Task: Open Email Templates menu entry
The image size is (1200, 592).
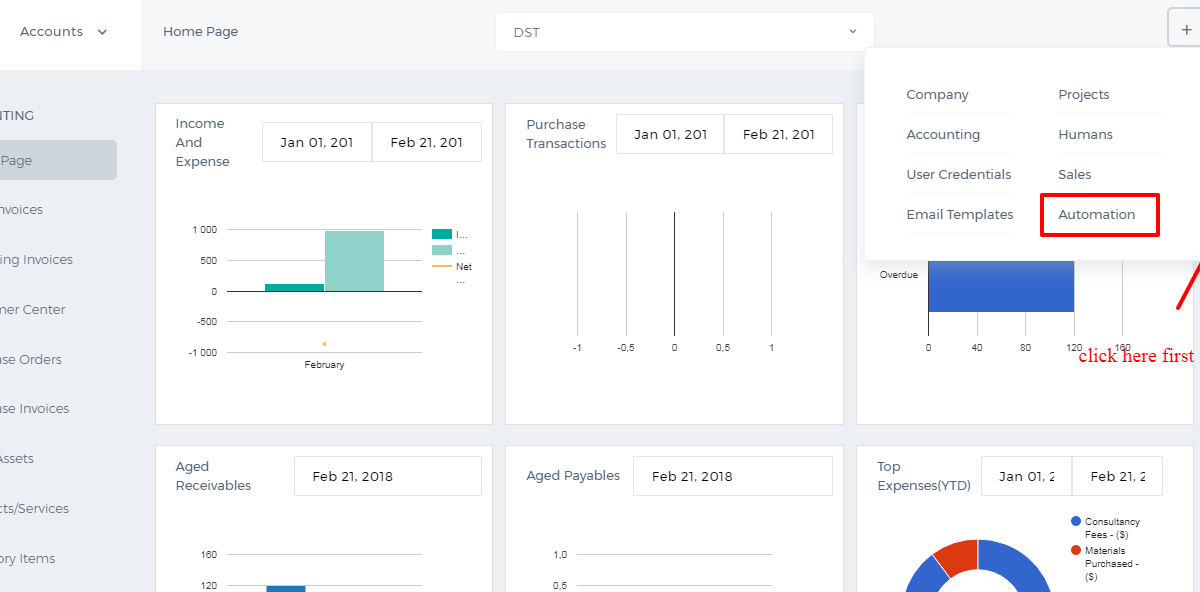Action: coord(960,215)
